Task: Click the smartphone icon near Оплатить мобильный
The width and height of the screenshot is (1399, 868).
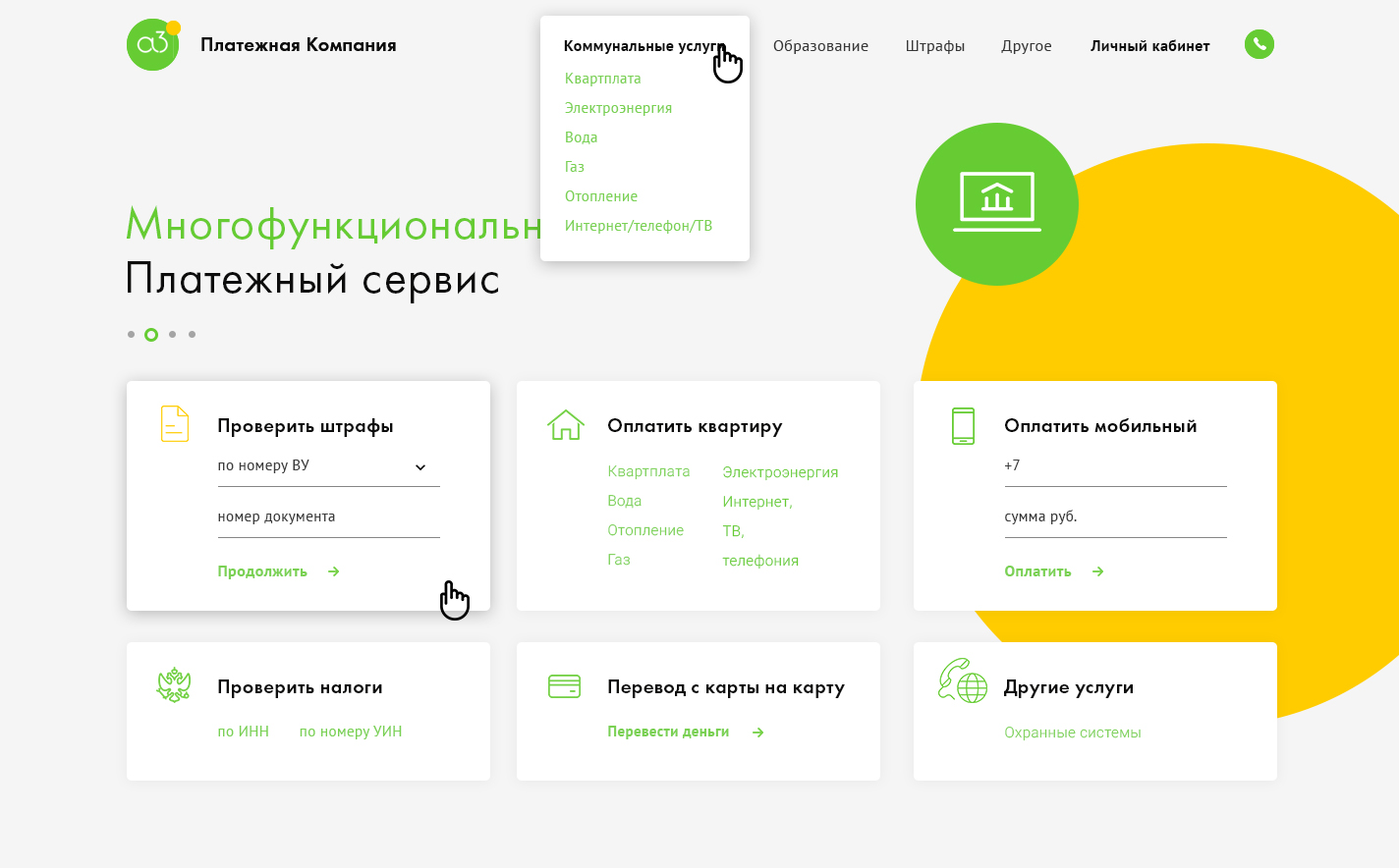Action: [963, 423]
